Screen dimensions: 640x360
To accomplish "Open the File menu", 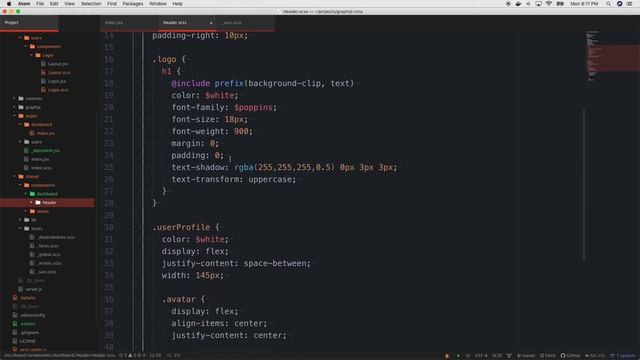I will pos(40,4).
